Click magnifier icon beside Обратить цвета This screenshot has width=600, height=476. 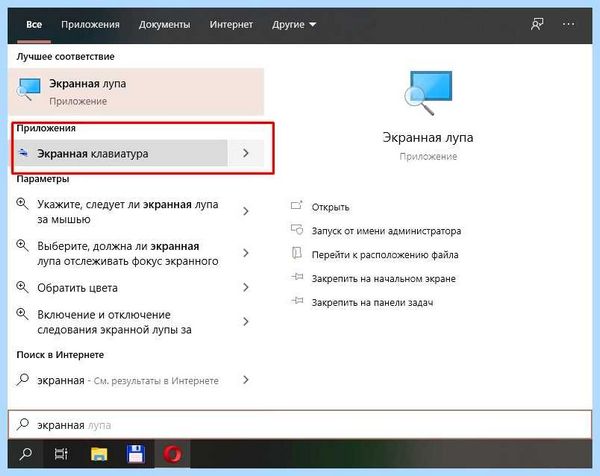coord(22,287)
